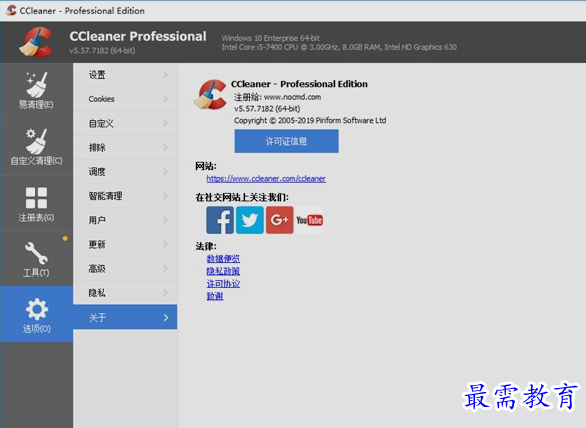Screen dimensions: 586x428
Task: Click the Windows 10 Enterprise 64-bit text
Action: pos(271,38)
